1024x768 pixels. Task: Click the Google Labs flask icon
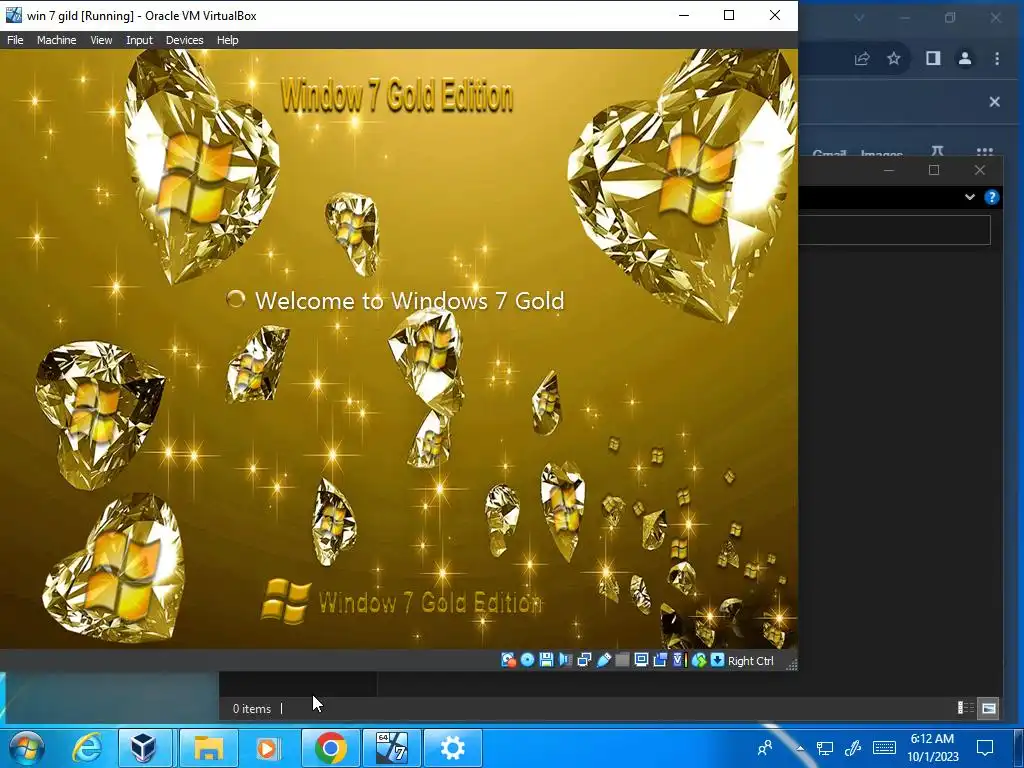[x=937, y=152]
